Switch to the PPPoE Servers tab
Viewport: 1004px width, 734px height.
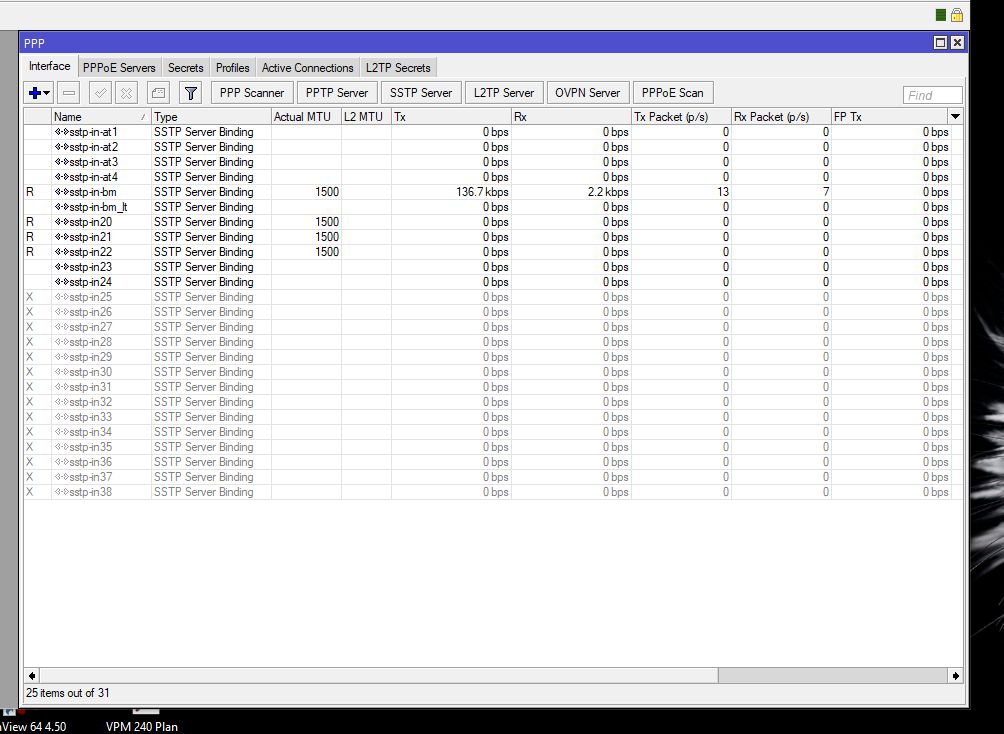(119, 67)
